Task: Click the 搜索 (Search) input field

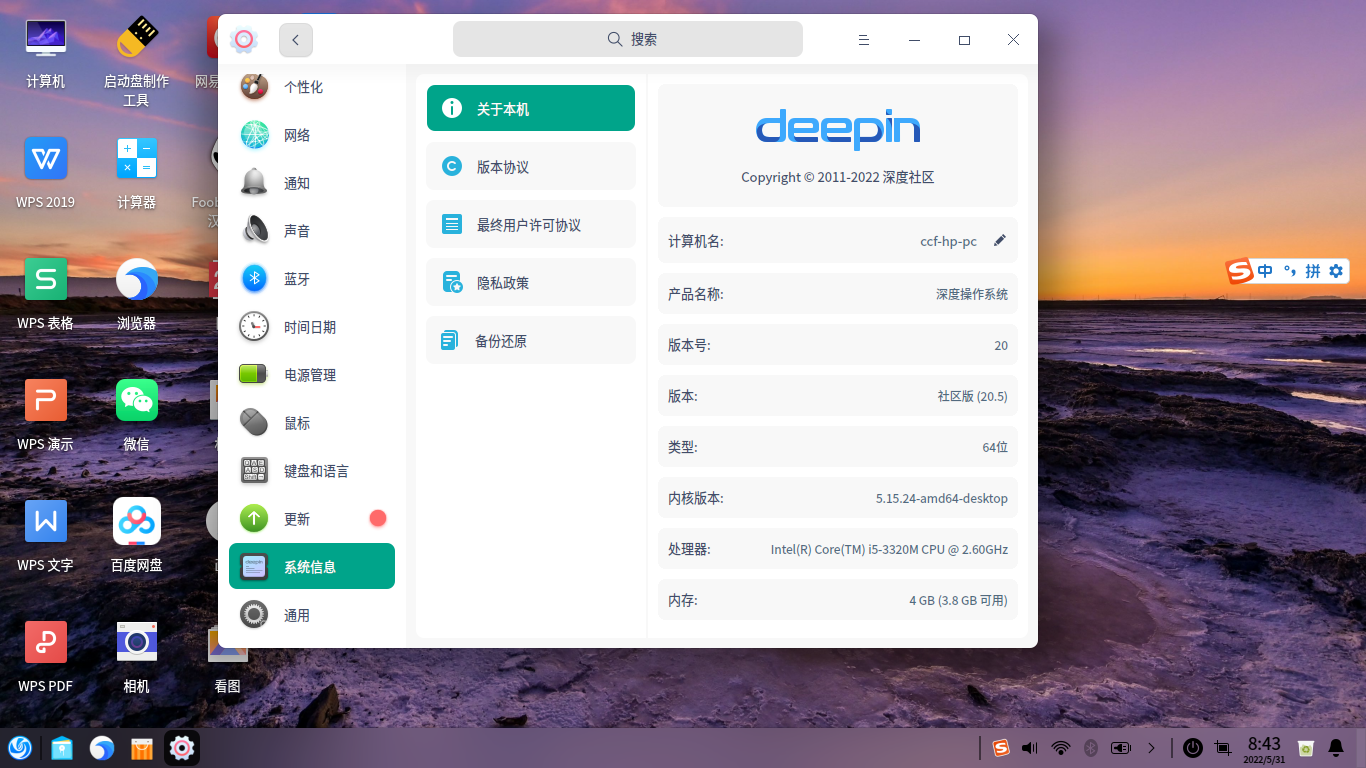Action: 627,38
